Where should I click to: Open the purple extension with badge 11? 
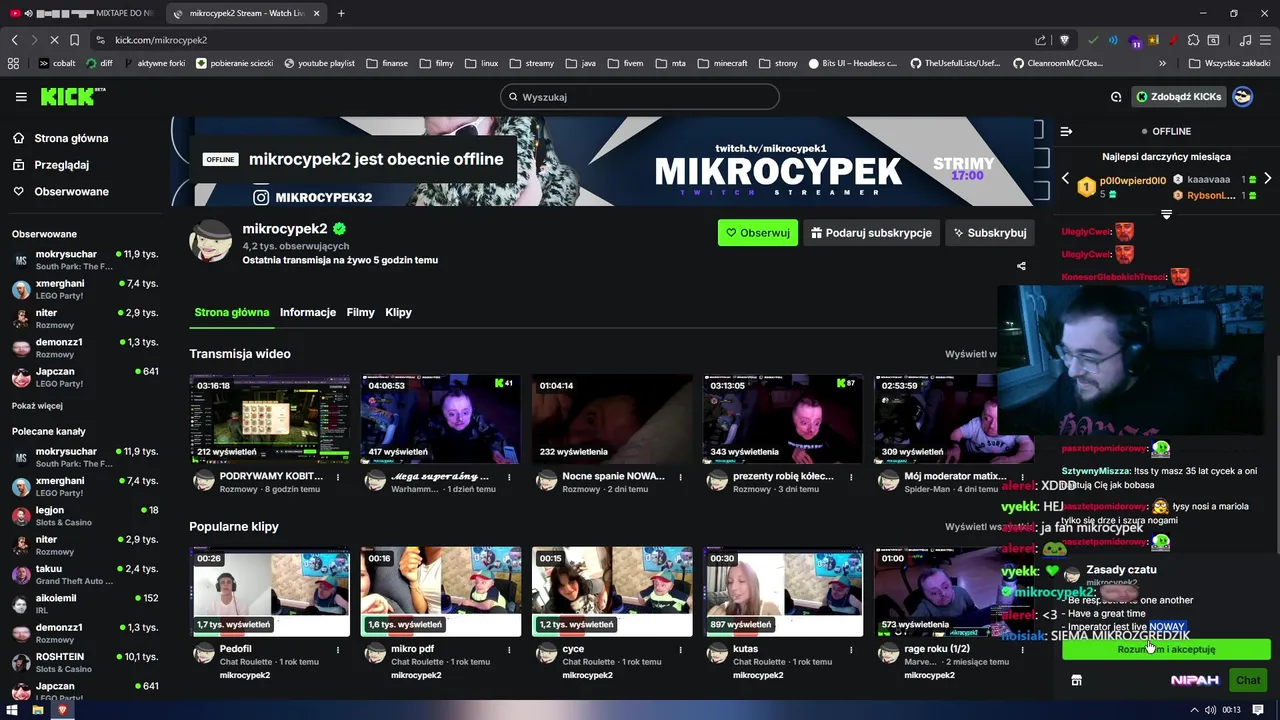[1135, 41]
